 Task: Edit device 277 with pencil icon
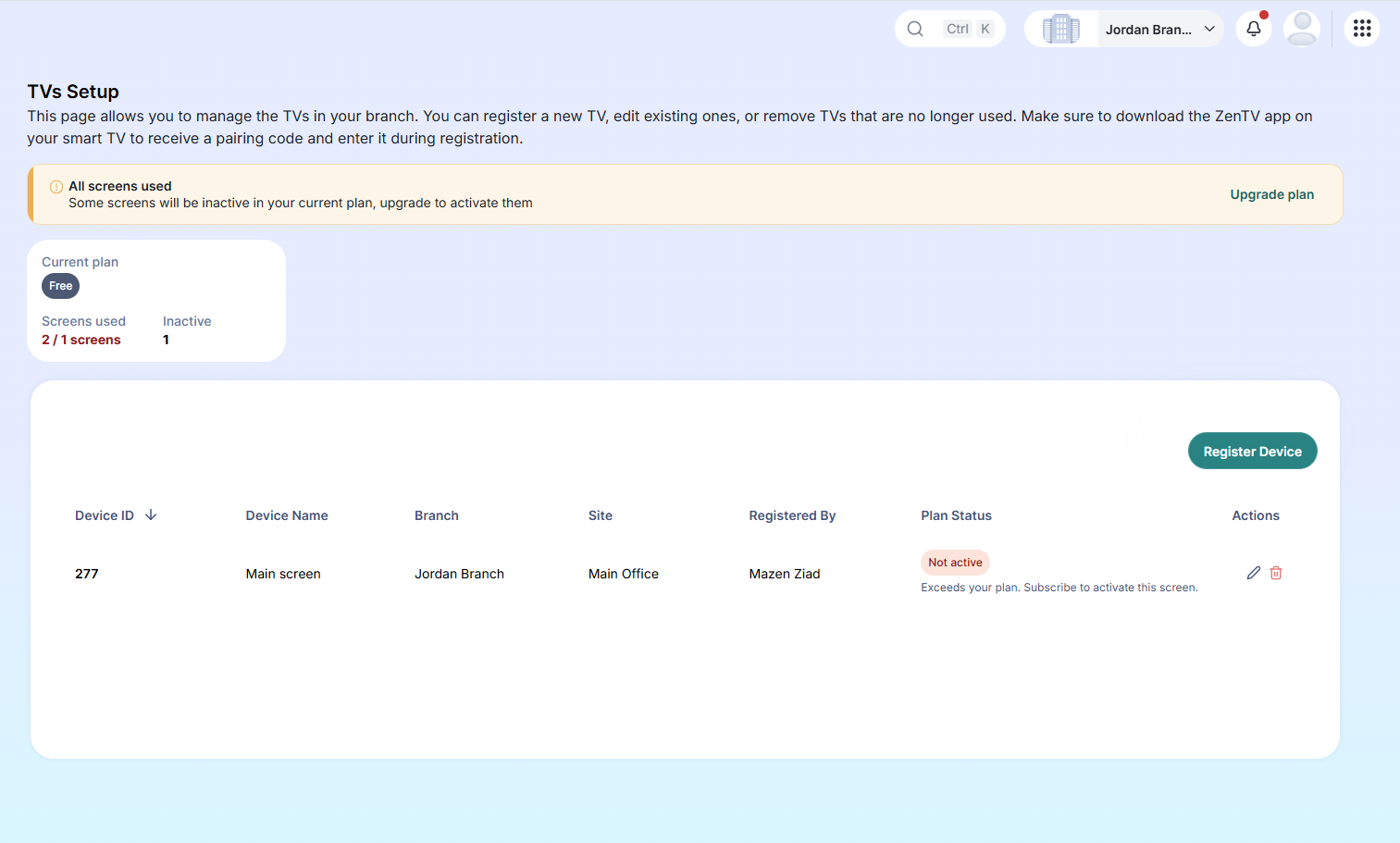1254,573
